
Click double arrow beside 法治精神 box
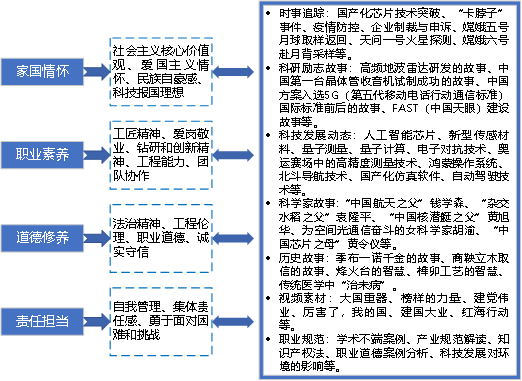tap(233, 238)
